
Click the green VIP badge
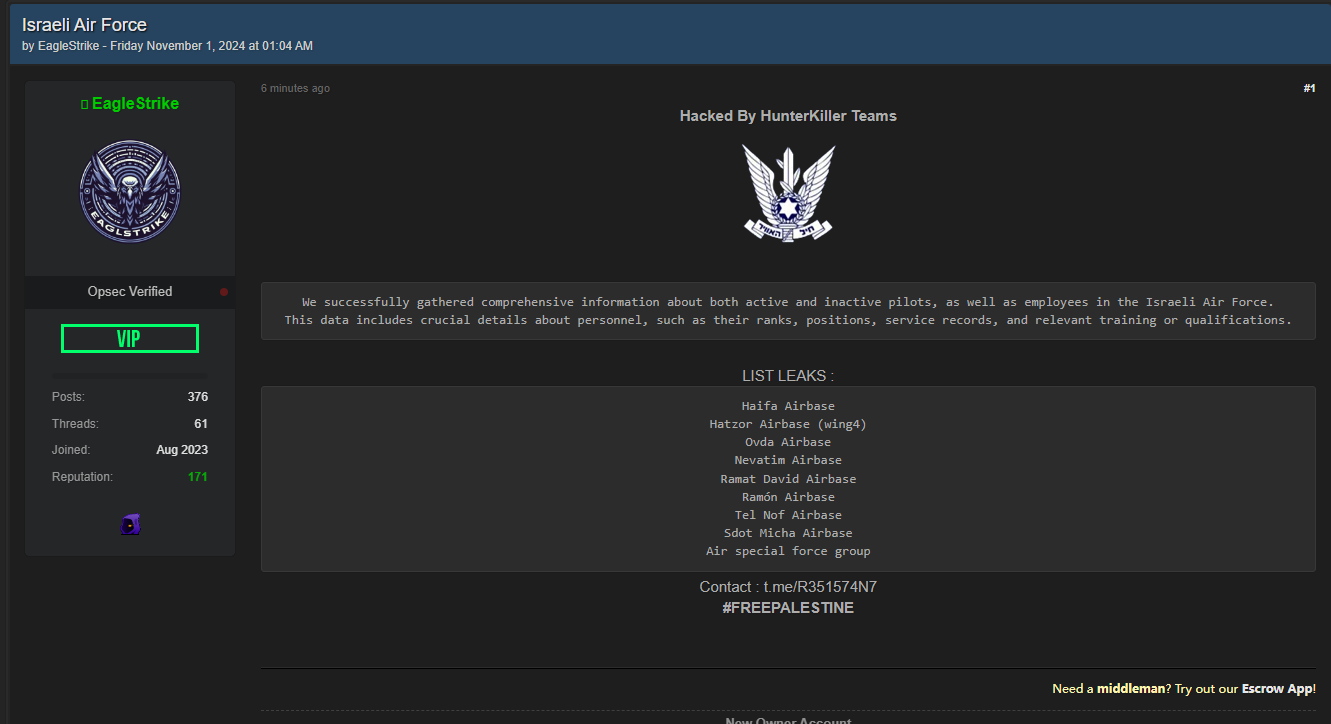click(x=130, y=339)
